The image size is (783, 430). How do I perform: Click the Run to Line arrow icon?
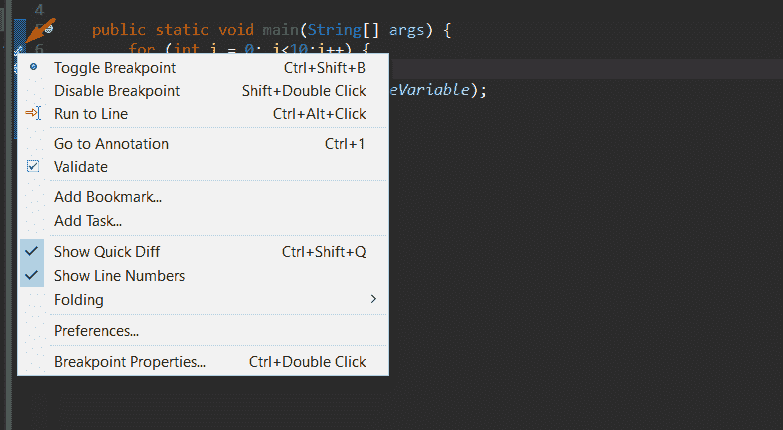33,113
